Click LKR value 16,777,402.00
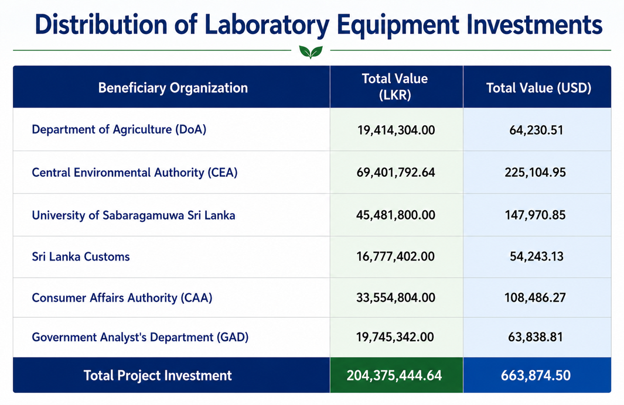Image resolution: width=624 pixels, height=405 pixels. pyautogui.click(x=396, y=257)
